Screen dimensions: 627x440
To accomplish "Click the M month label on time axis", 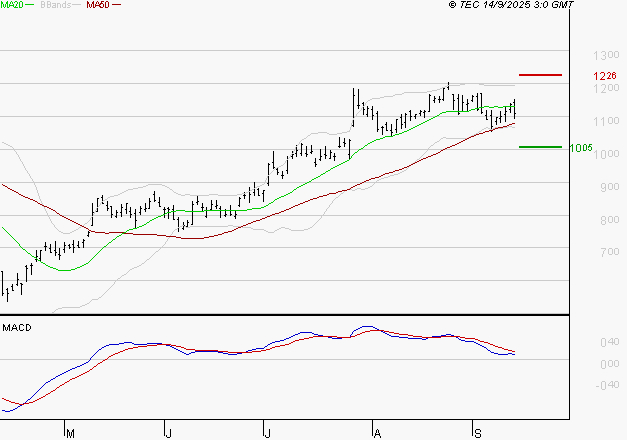I will (x=70, y=433).
